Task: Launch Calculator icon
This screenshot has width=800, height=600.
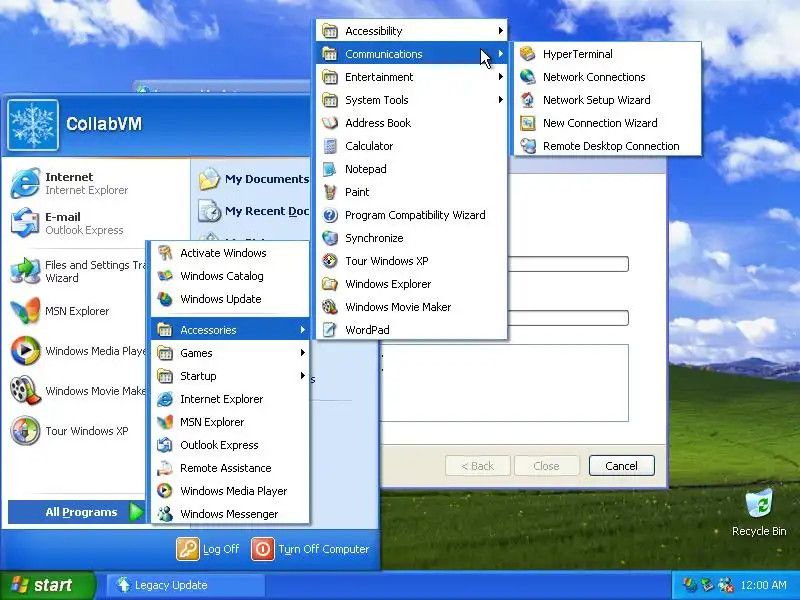Action: [330, 146]
